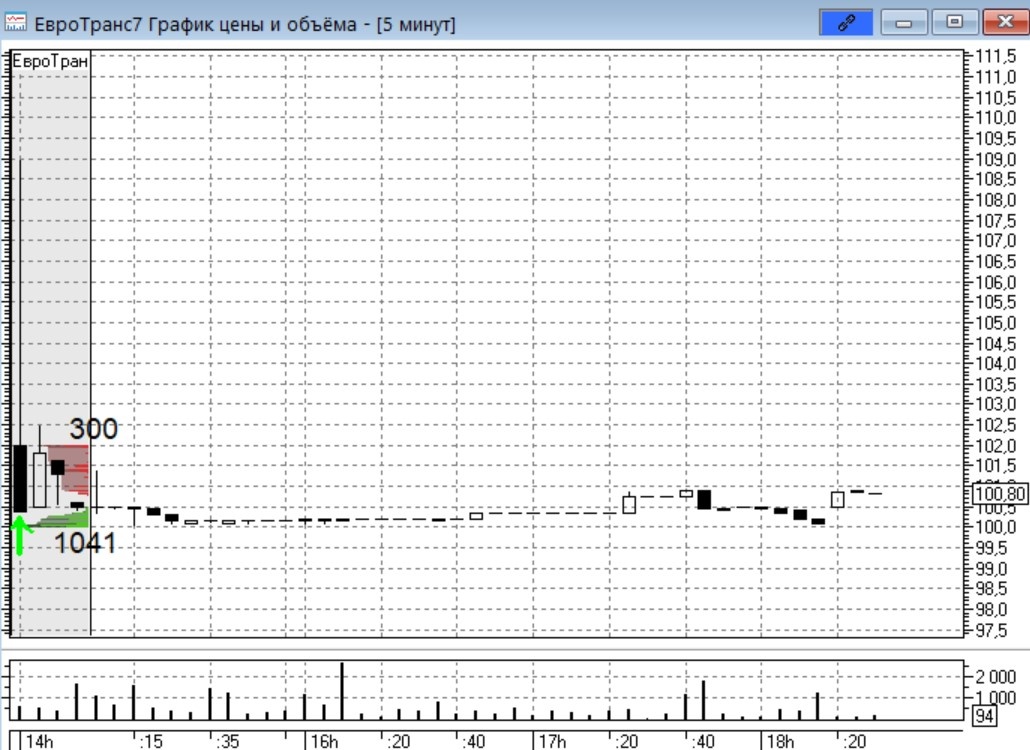The width and height of the screenshot is (1030, 750).
Task: Click the 111,5 price axis label
Action: (x=995, y=57)
